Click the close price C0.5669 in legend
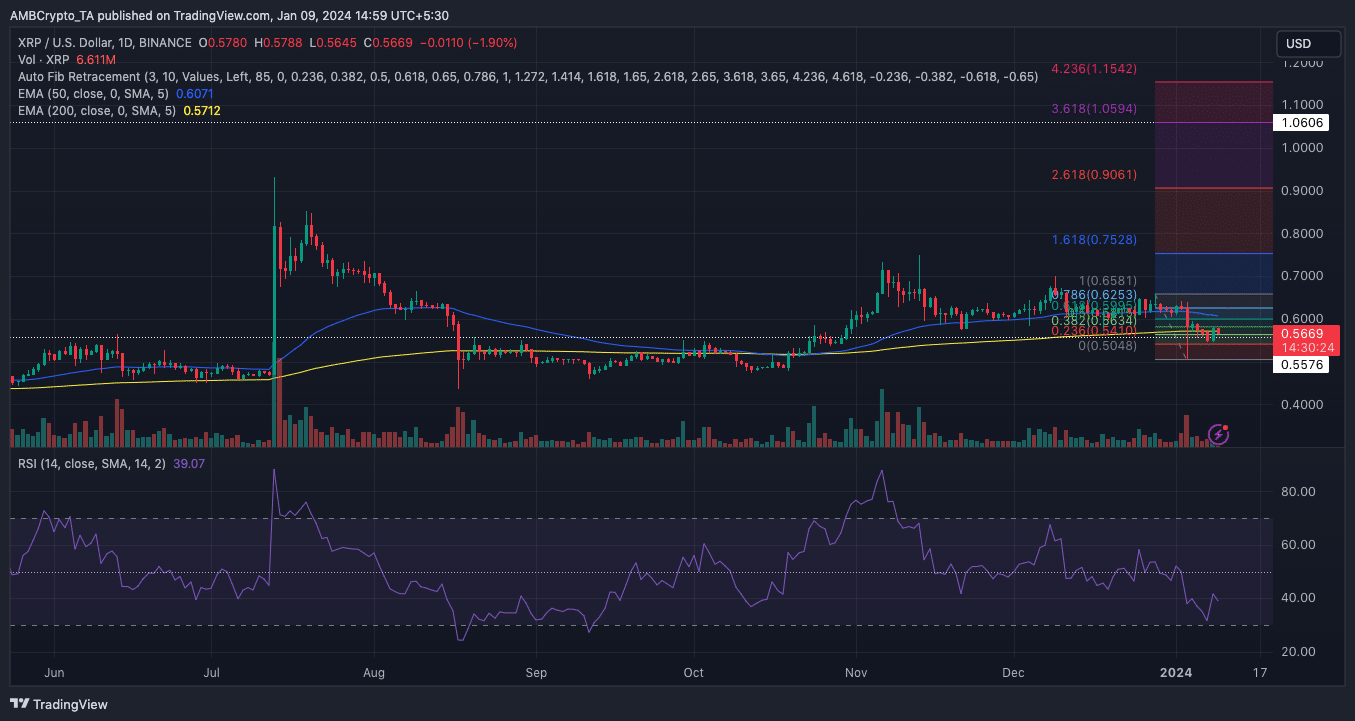The height and width of the screenshot is (721, 1355). (388, 43)
